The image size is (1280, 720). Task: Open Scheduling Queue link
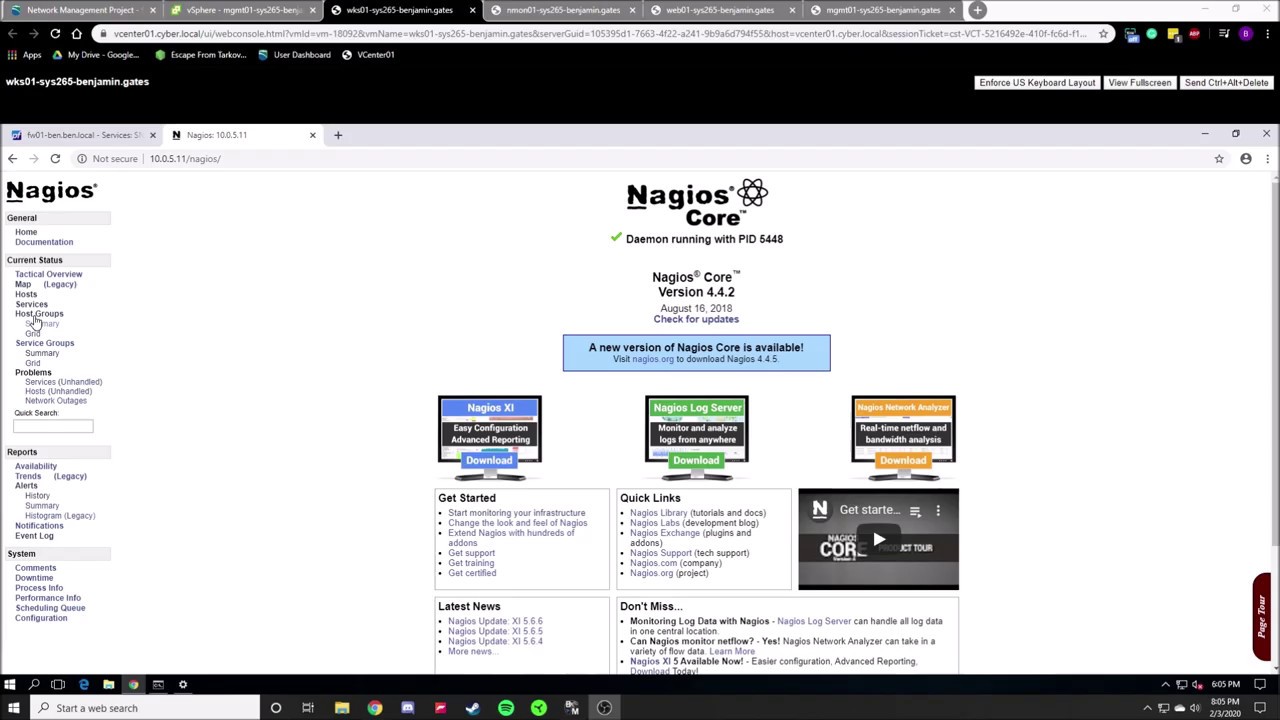50,608
